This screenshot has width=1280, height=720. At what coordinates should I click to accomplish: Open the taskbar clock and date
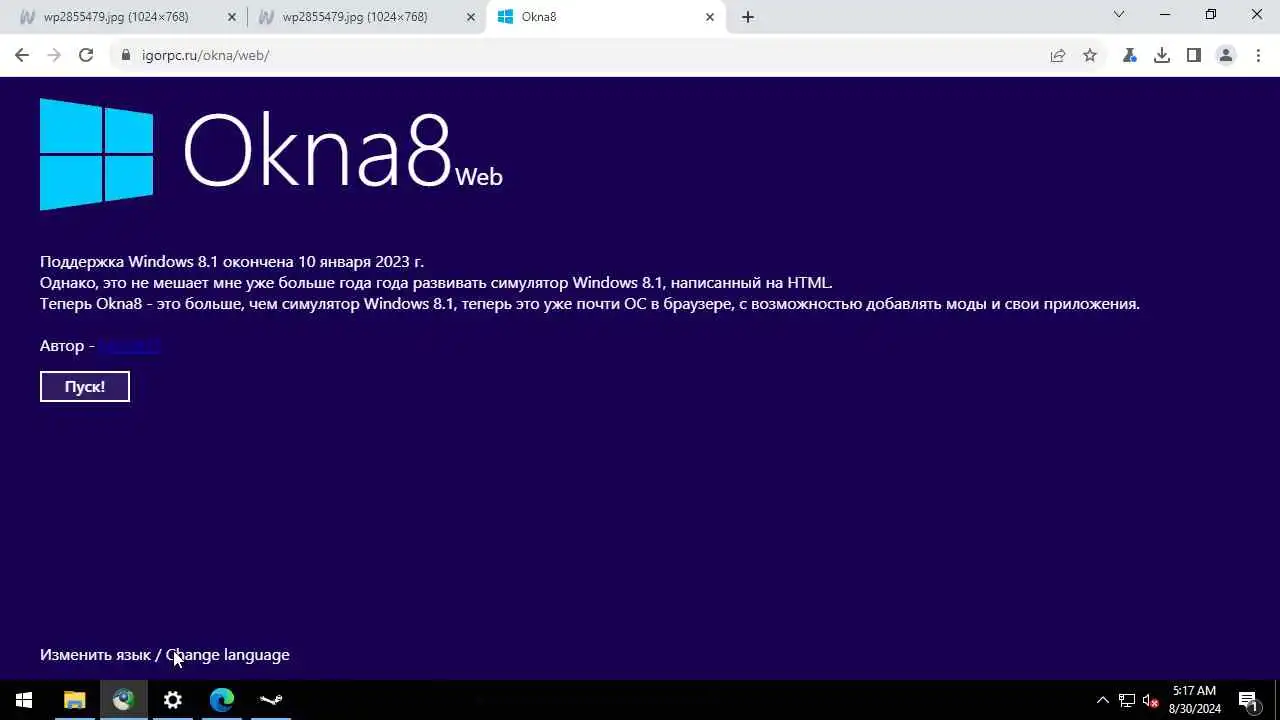click(1195, 700)
